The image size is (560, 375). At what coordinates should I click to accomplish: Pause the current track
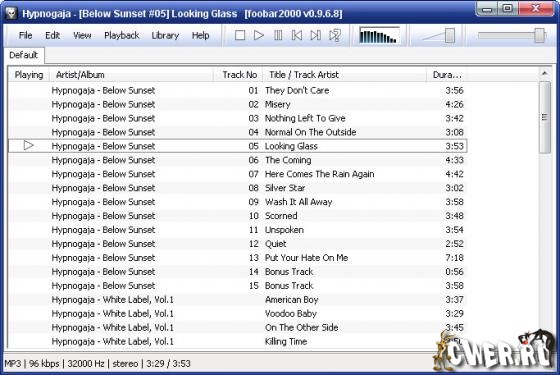(x=278, y=35)
